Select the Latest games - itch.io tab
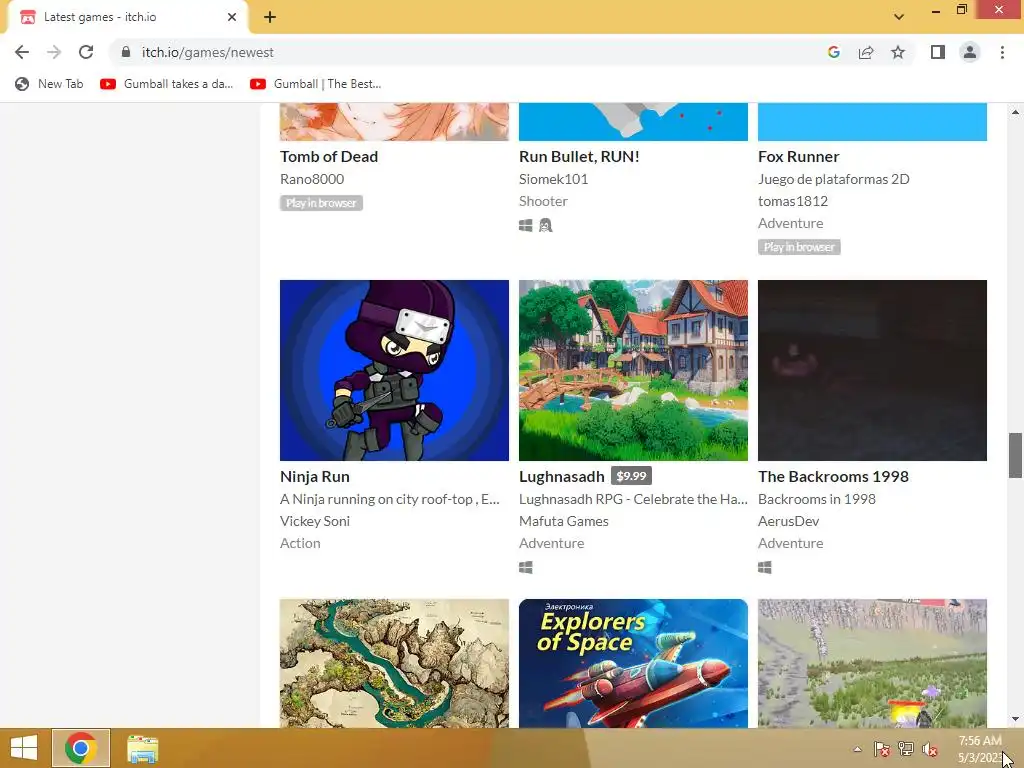The image size is (1024, 768). coord(127,17)
